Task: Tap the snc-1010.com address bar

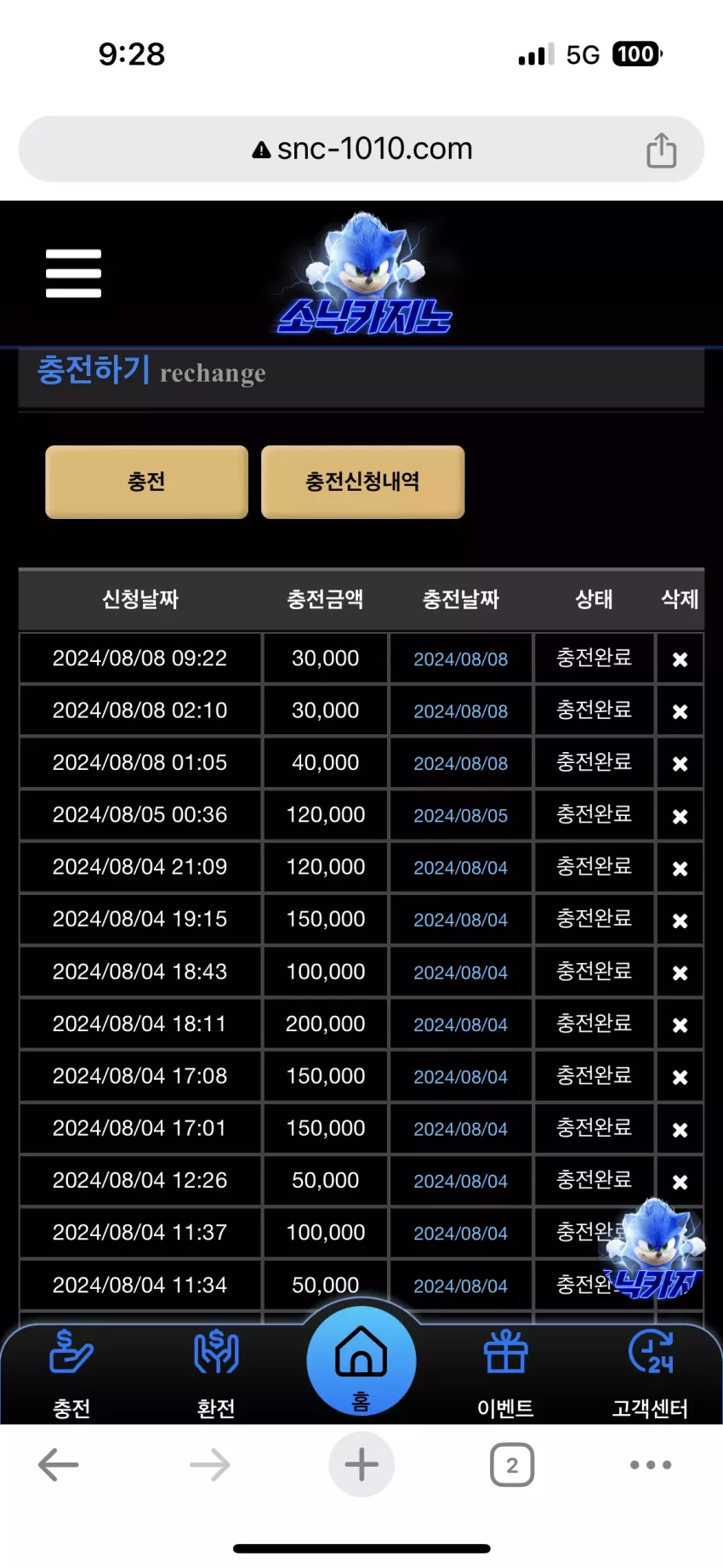Action: click(x=361, y=149)
